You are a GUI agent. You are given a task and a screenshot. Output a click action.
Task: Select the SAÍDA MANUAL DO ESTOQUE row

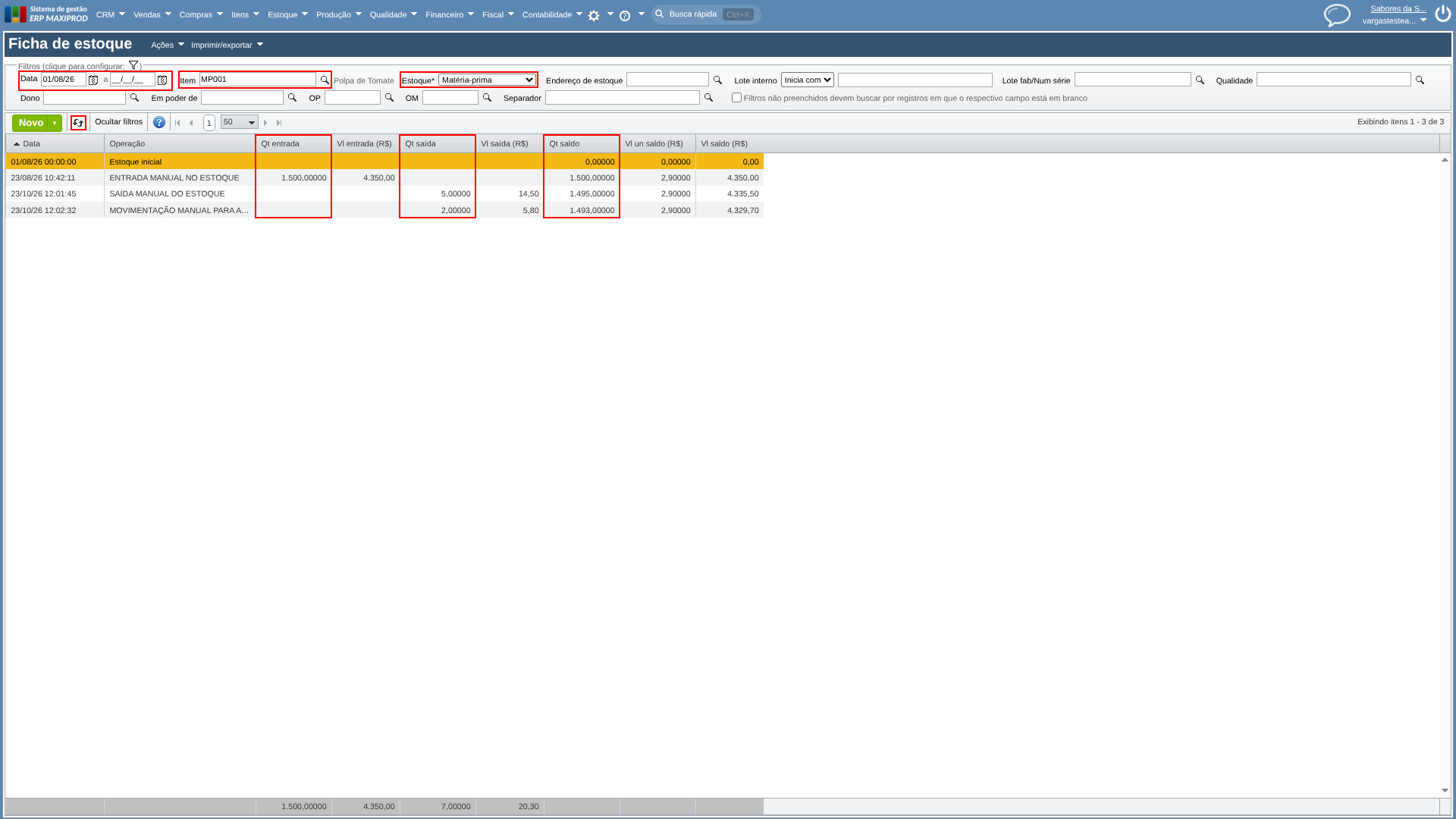click(x=384, y=193)
